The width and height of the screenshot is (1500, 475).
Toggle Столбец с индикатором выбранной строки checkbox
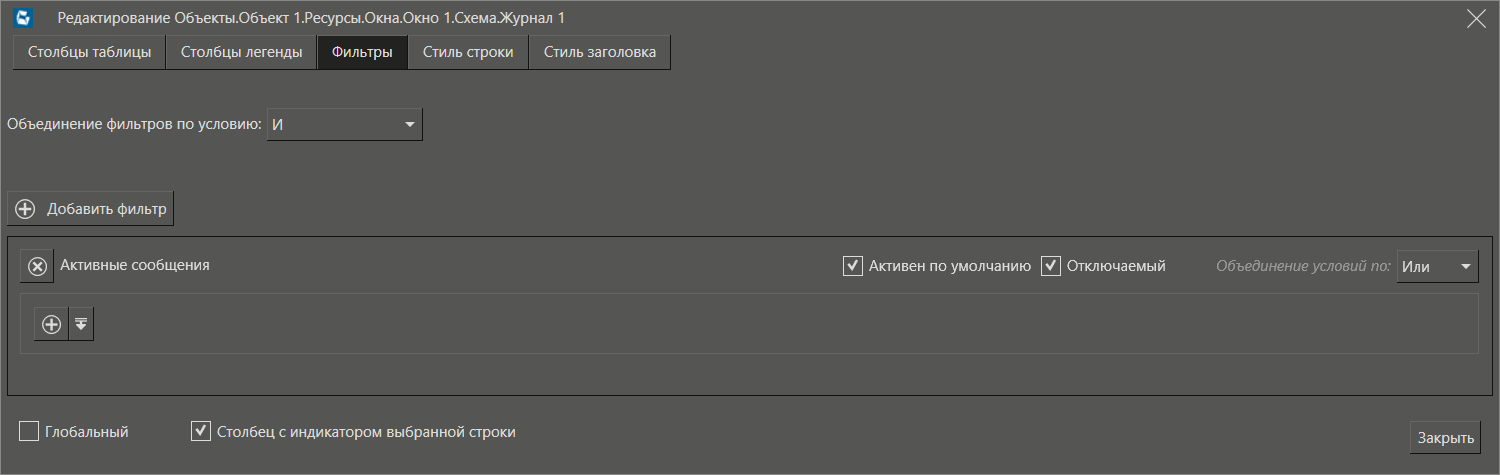point(201,432)
